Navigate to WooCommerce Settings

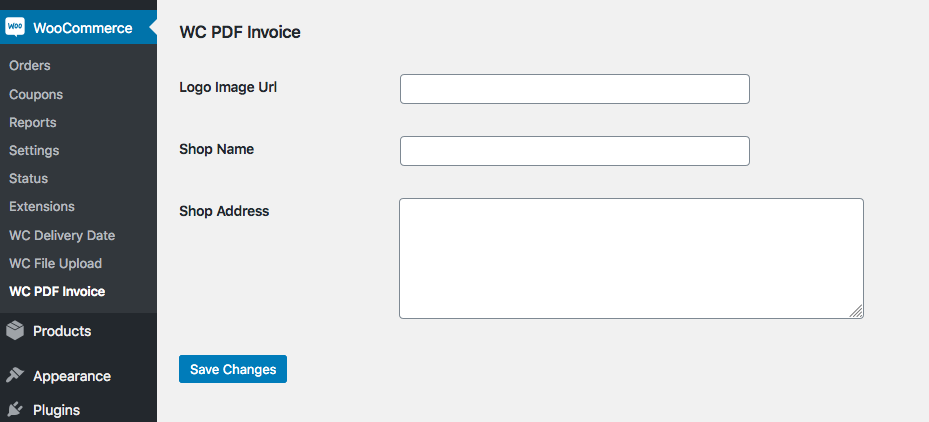click(34, 150)
